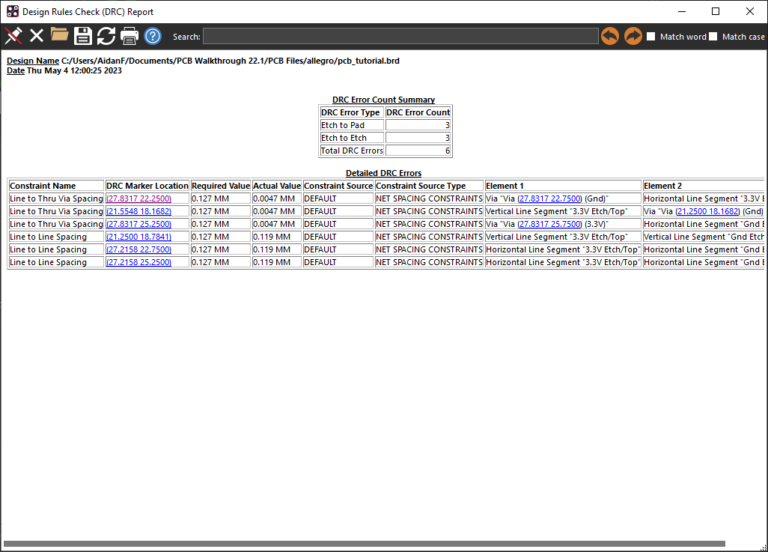Go to the next search match with the orange forward arrow
The image size is (768, 552).
(633, 36)
